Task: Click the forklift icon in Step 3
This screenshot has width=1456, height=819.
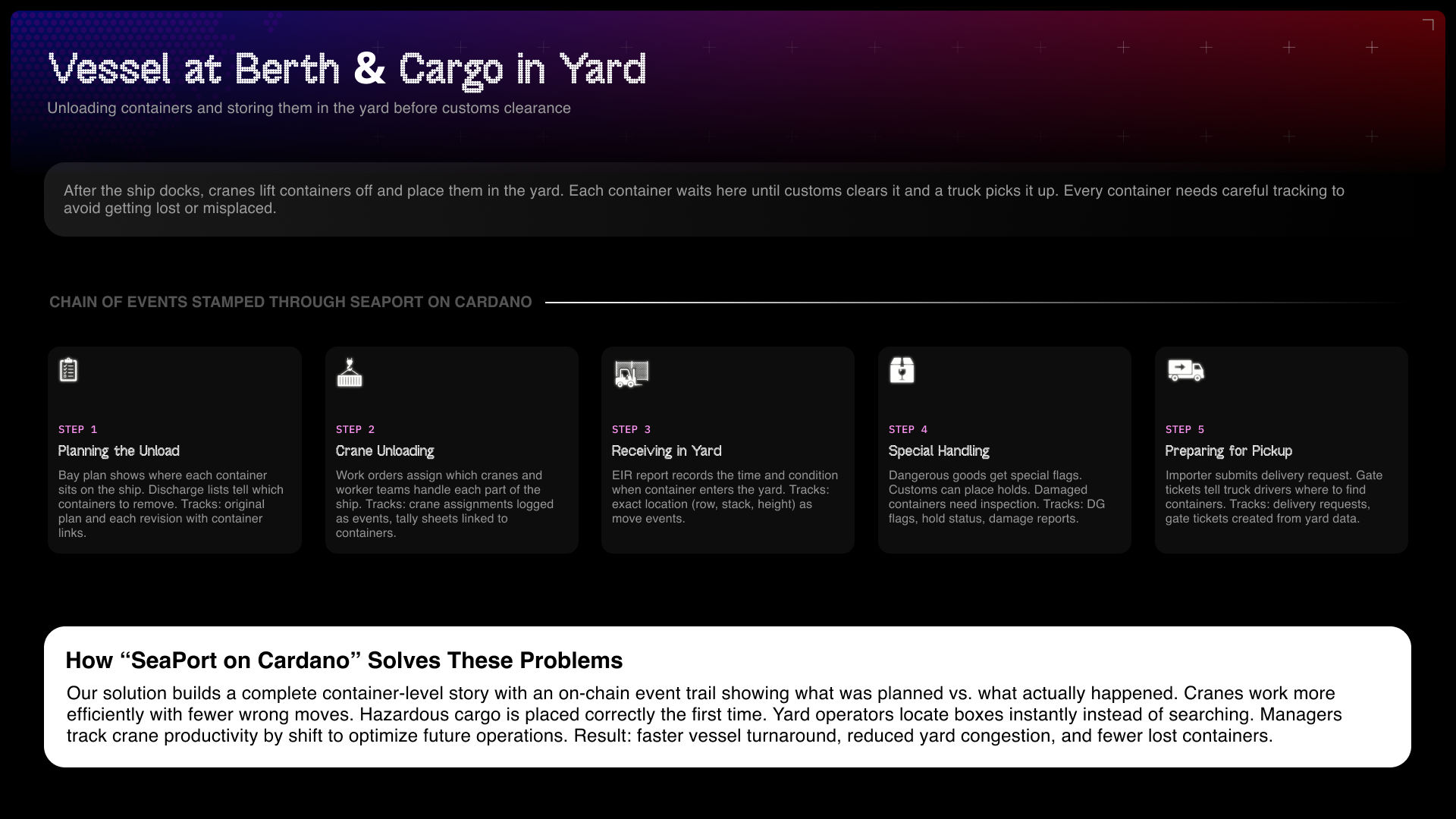Action: [x=631, y=373]
